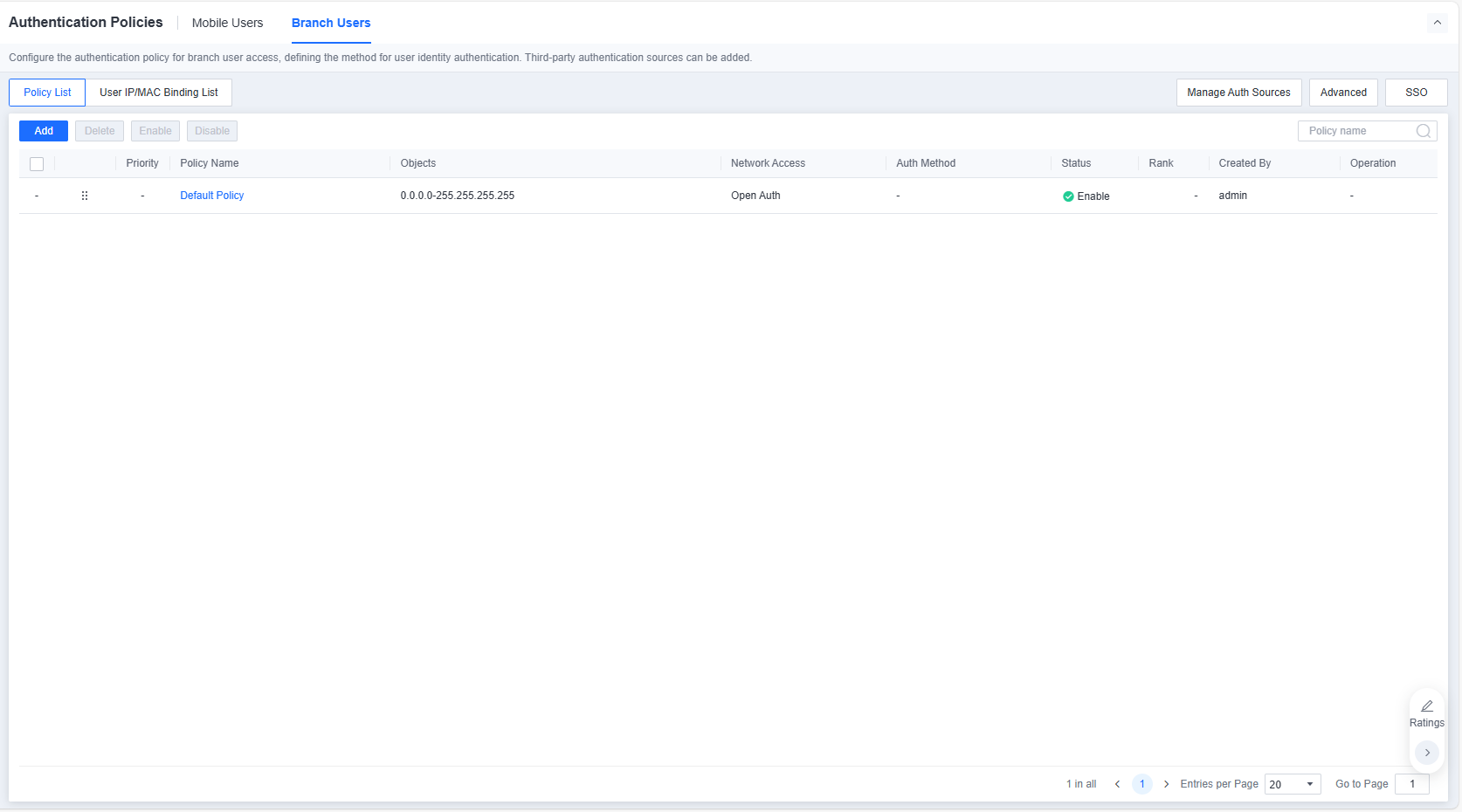Open the User IP/MAC Binding List tab

point(159,93)
